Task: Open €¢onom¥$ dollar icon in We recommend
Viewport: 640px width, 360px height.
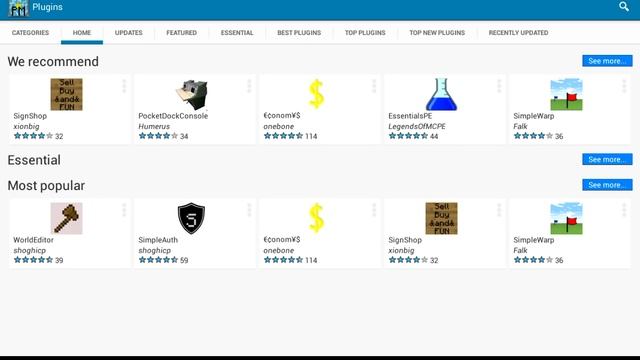Action: pyautogui.click(x=317, y=94)
